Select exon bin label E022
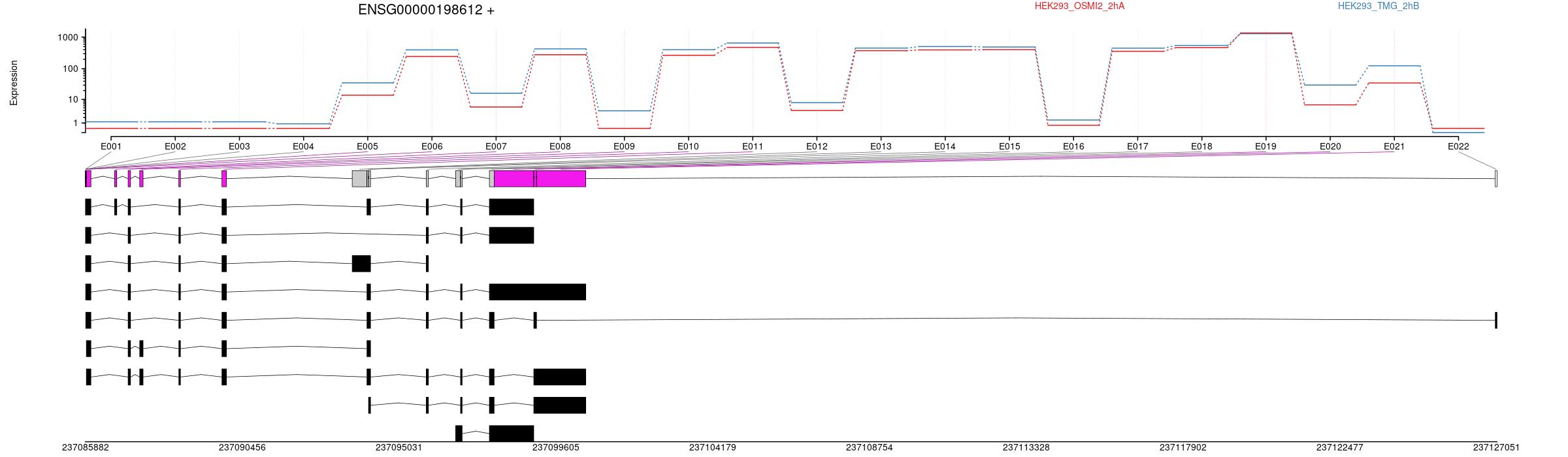 (1458, 146)
